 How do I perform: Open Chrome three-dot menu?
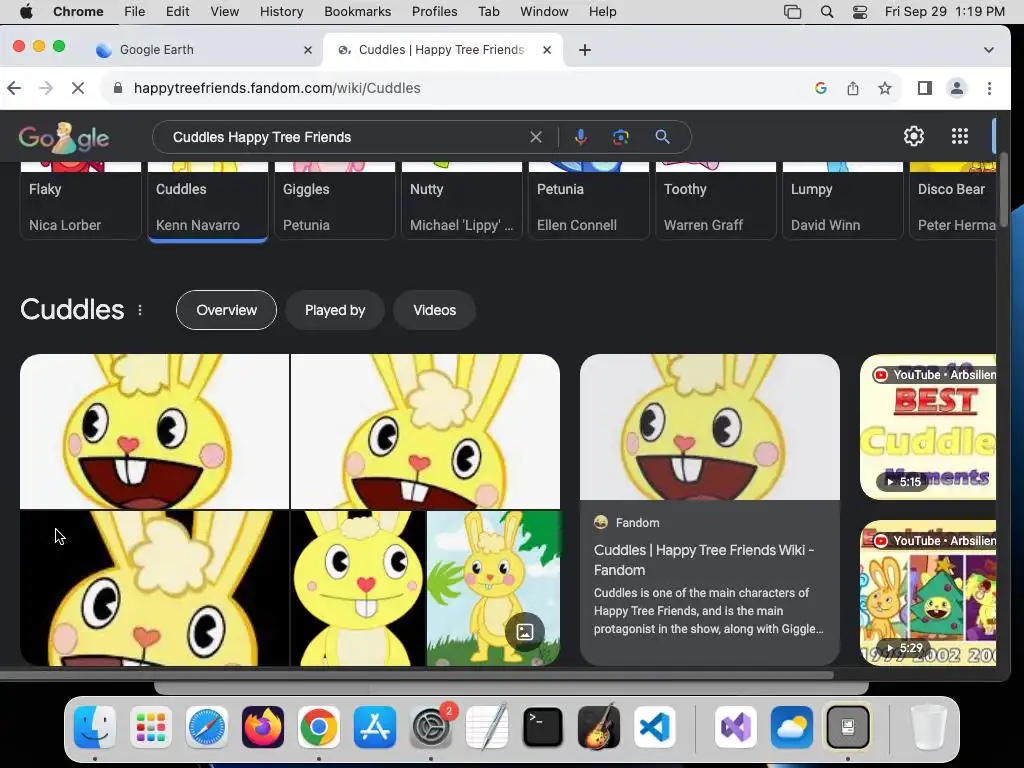coord(989,88)
